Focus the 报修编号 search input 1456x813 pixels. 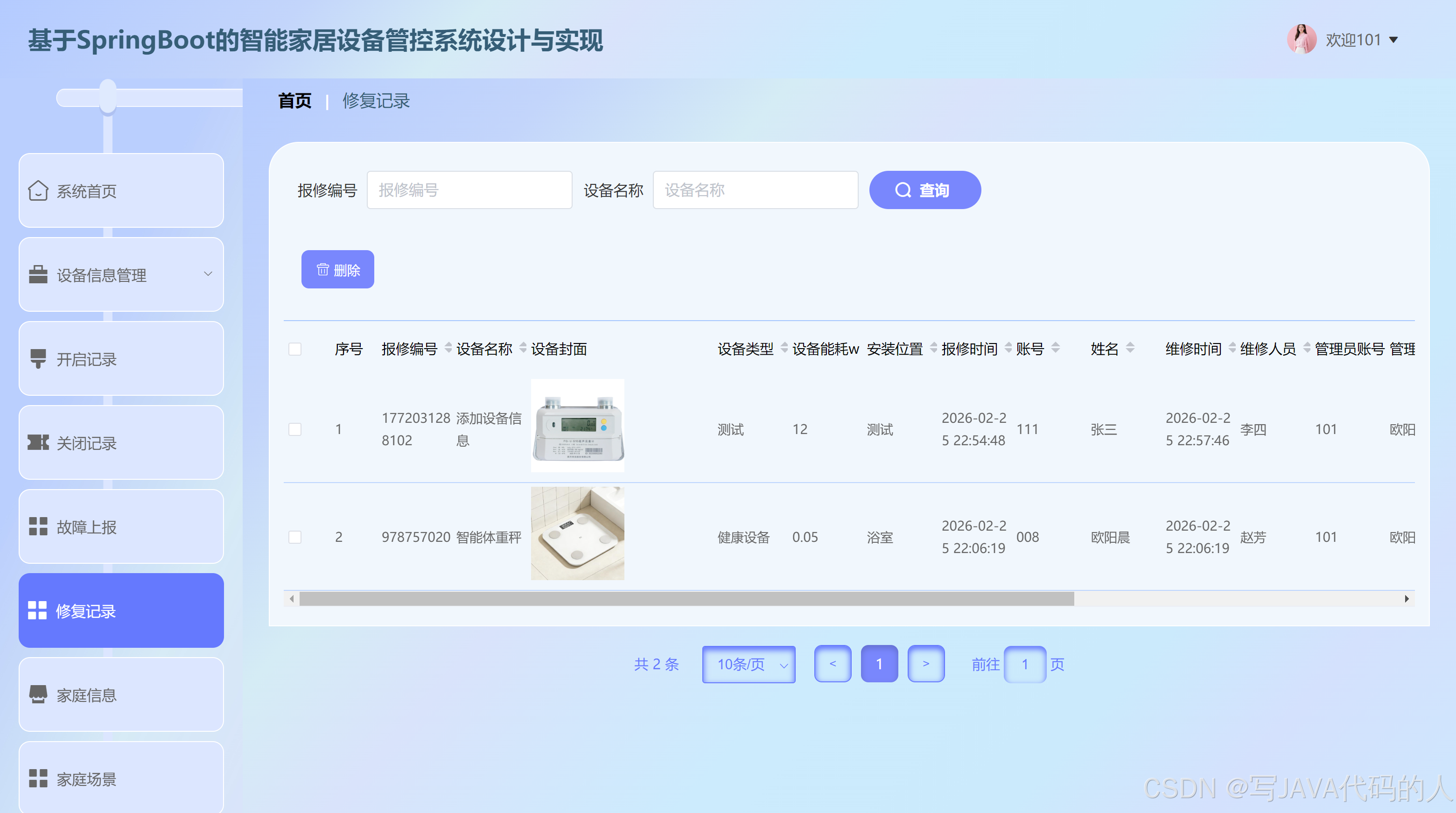(x=469, y=190)
